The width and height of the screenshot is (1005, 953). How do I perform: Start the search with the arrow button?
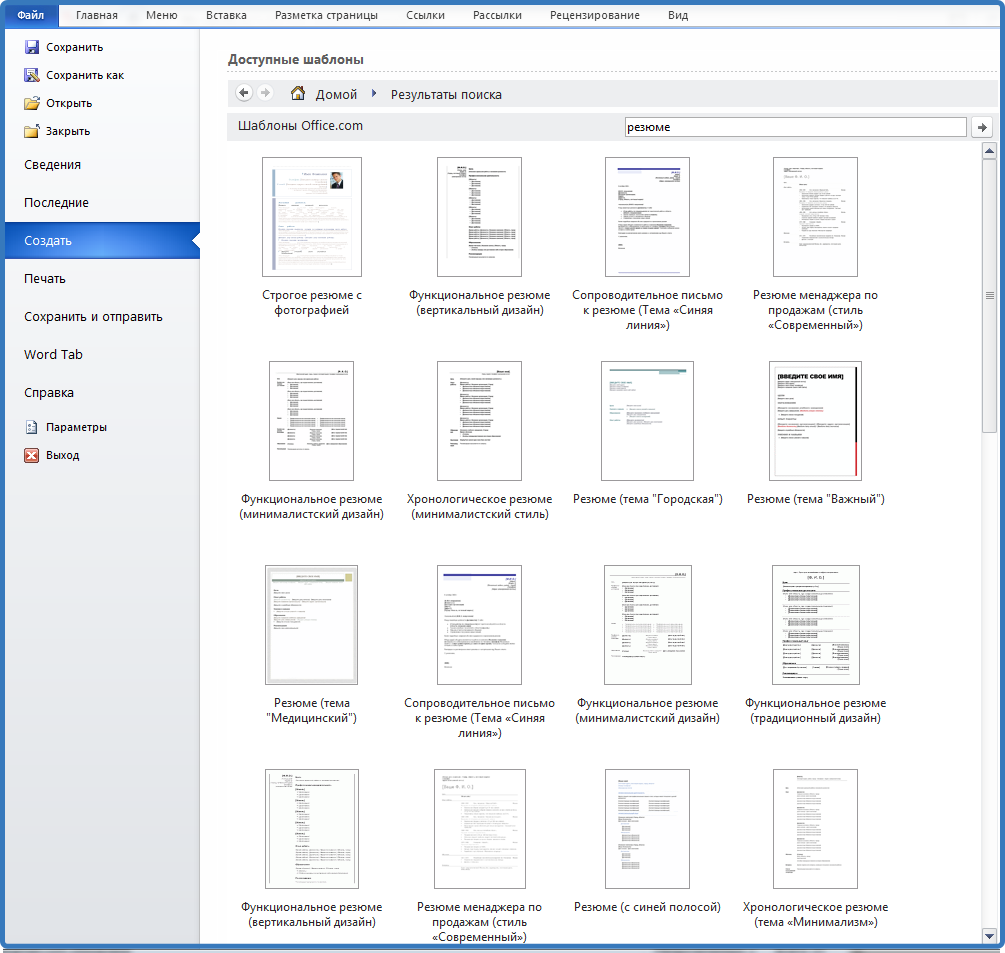(x=982, y=127)
